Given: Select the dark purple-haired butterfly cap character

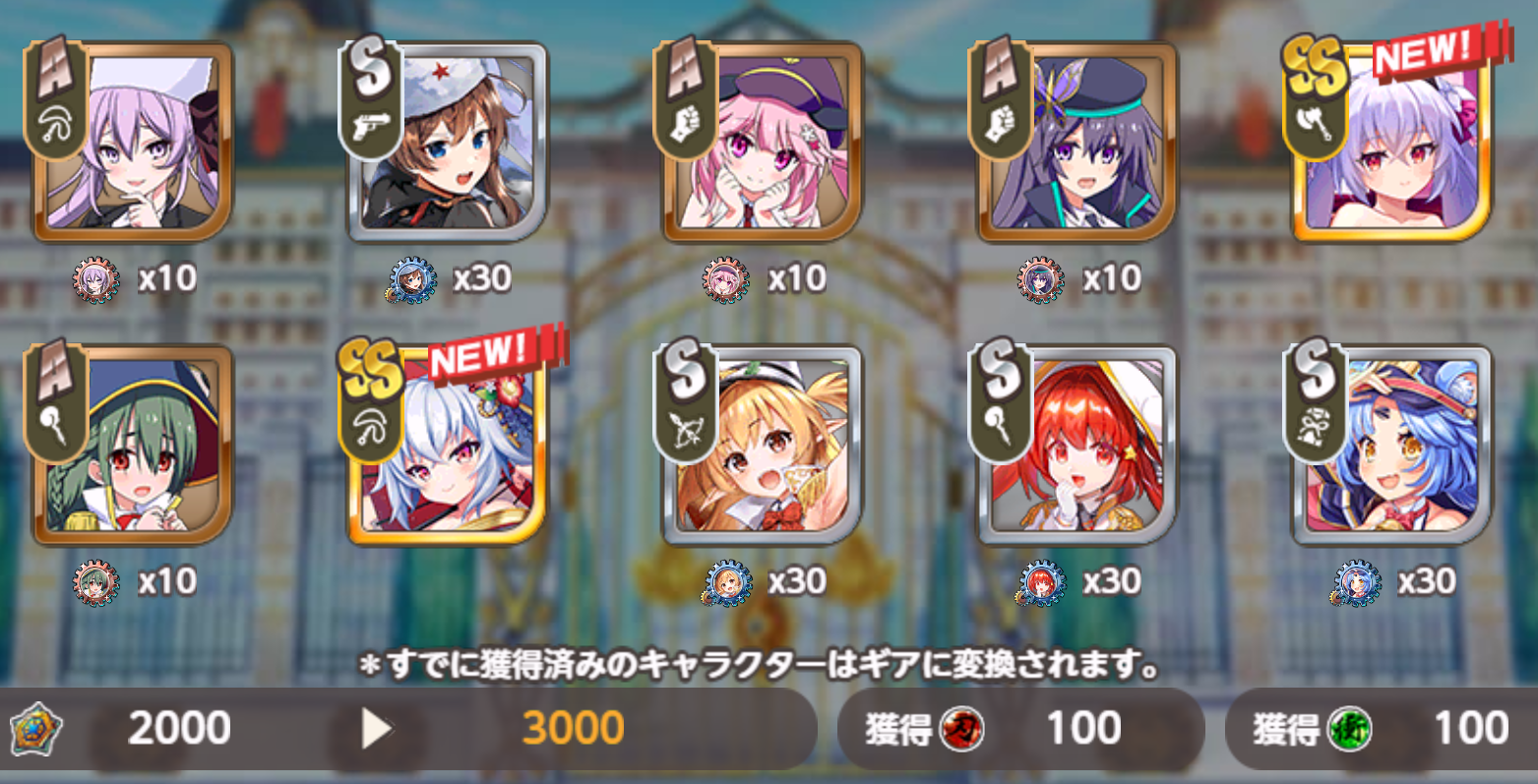Looking at the screenshot, I should click(1077, 141).
